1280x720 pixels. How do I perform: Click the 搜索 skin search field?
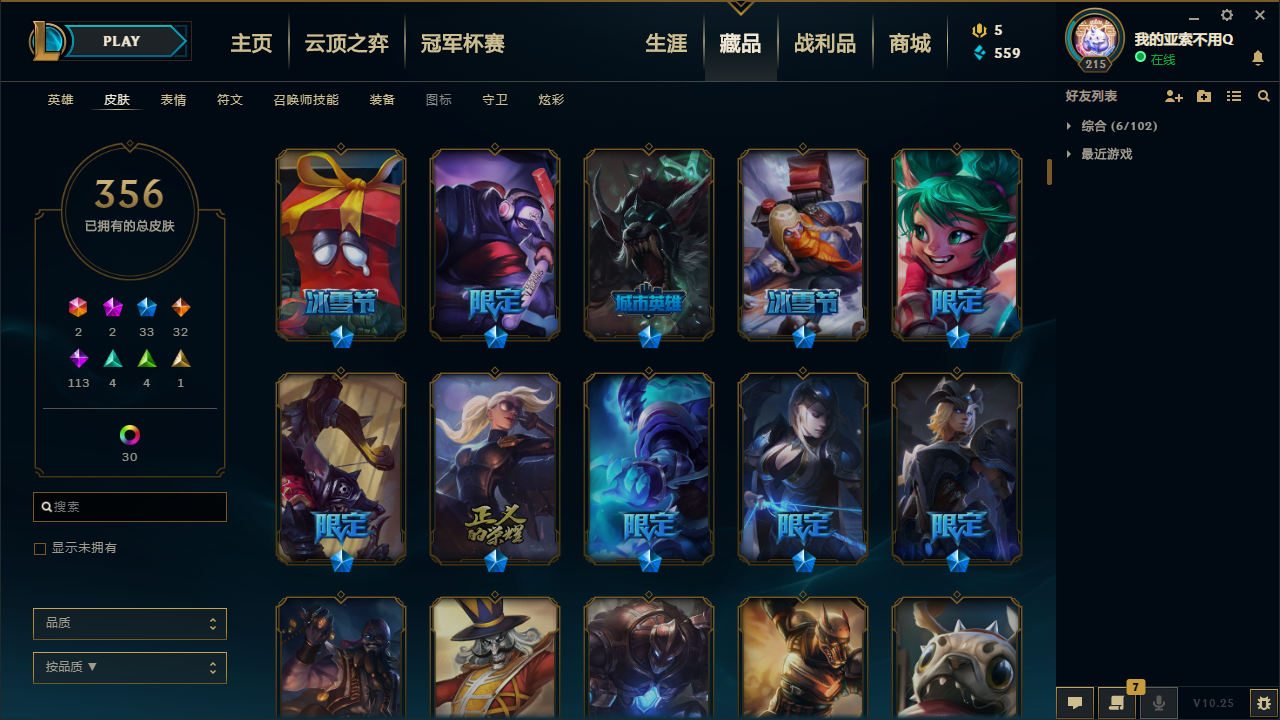coord(130,507)
